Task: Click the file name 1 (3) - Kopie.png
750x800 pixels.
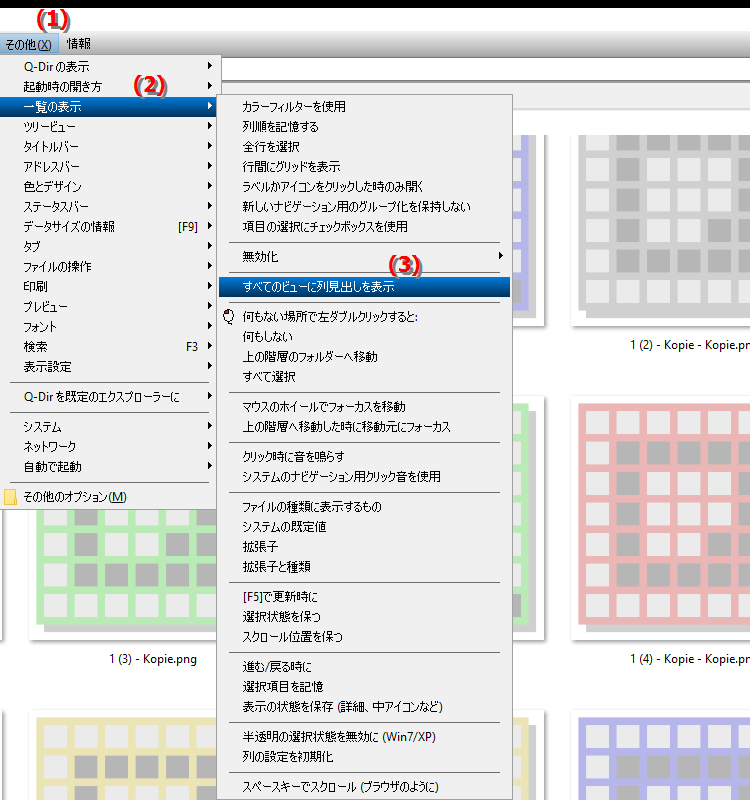Action: (x=153, y=659)
